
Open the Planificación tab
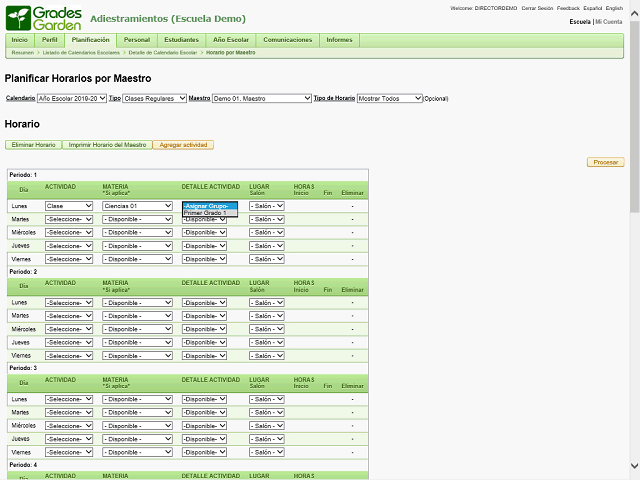pyautogui.click(x=91, y=39)
